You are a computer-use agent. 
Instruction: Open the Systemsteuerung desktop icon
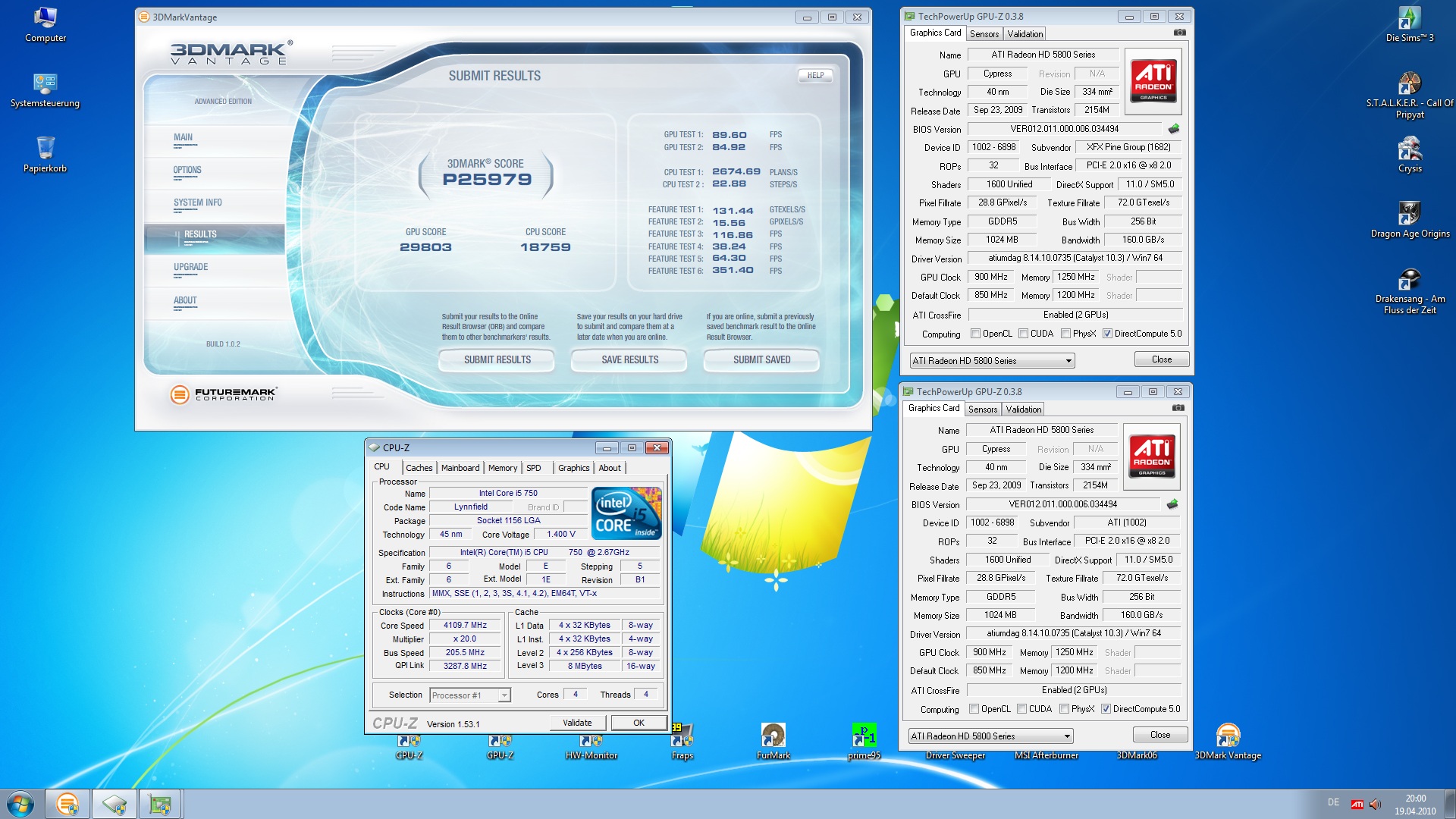click(45, 90)
